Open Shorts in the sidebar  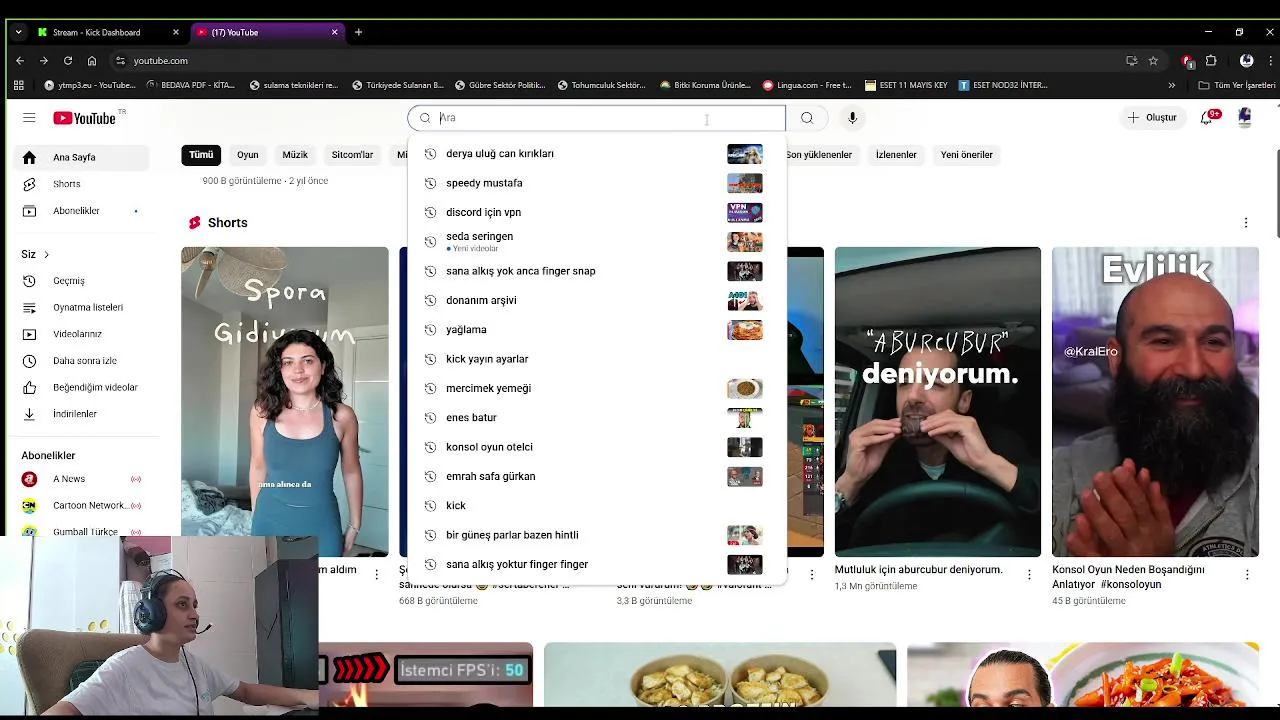point(80,184)
